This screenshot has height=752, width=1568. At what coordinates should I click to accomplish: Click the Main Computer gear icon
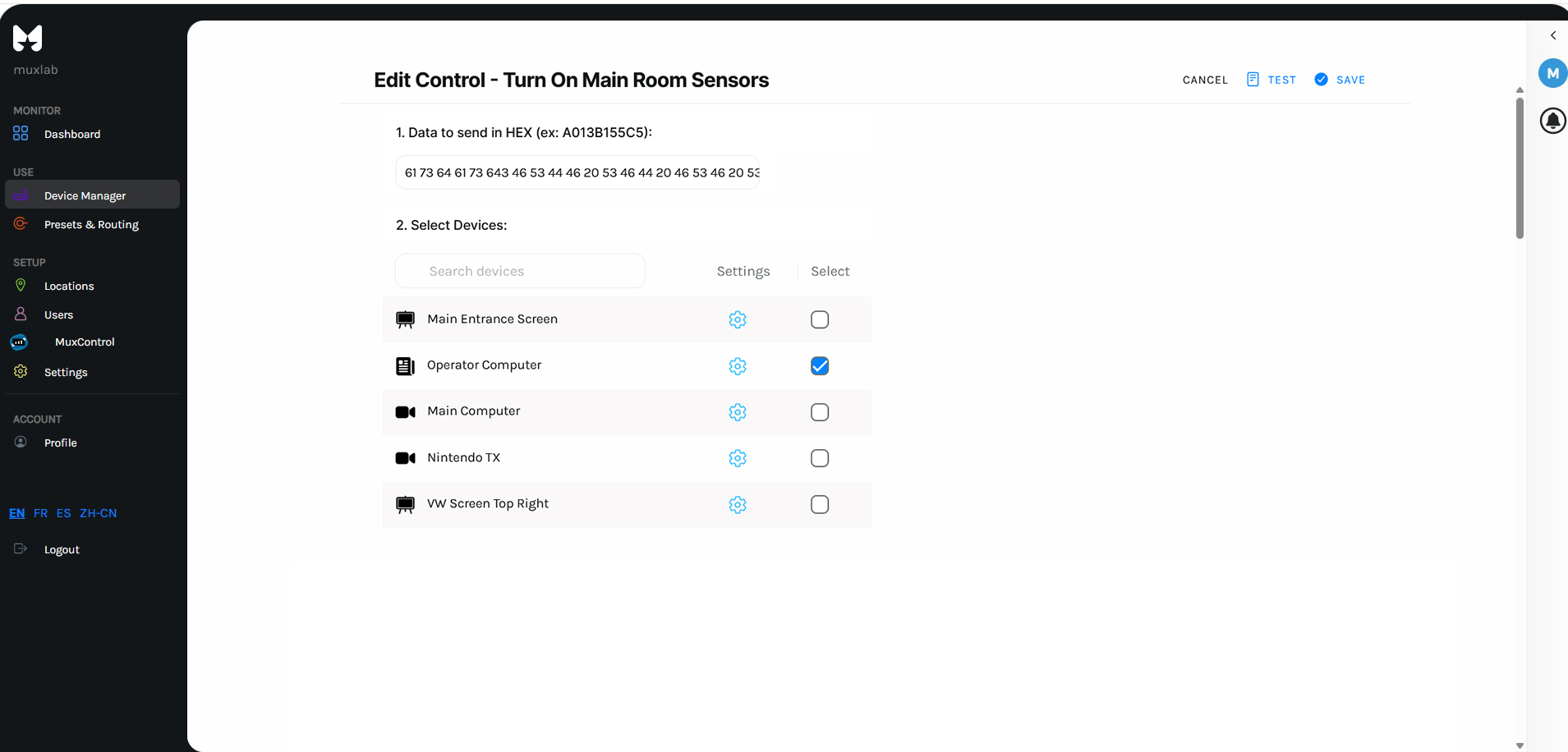pyautogui.click(x=738, y=412)
